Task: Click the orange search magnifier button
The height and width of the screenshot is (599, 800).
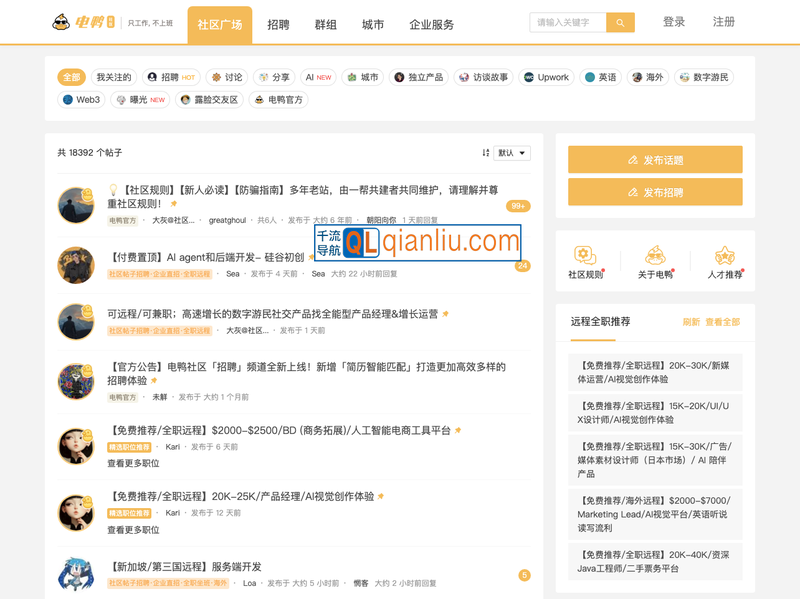Action: [x=620, y=22]
